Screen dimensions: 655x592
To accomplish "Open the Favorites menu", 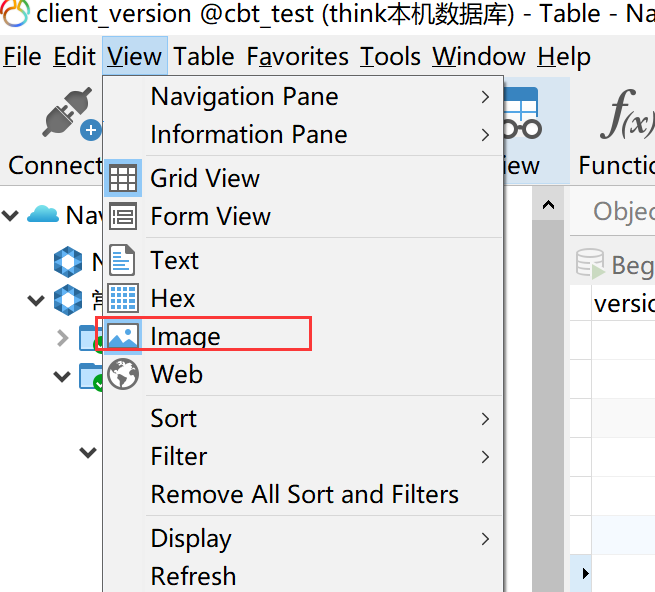I will (x=298, y=57).
